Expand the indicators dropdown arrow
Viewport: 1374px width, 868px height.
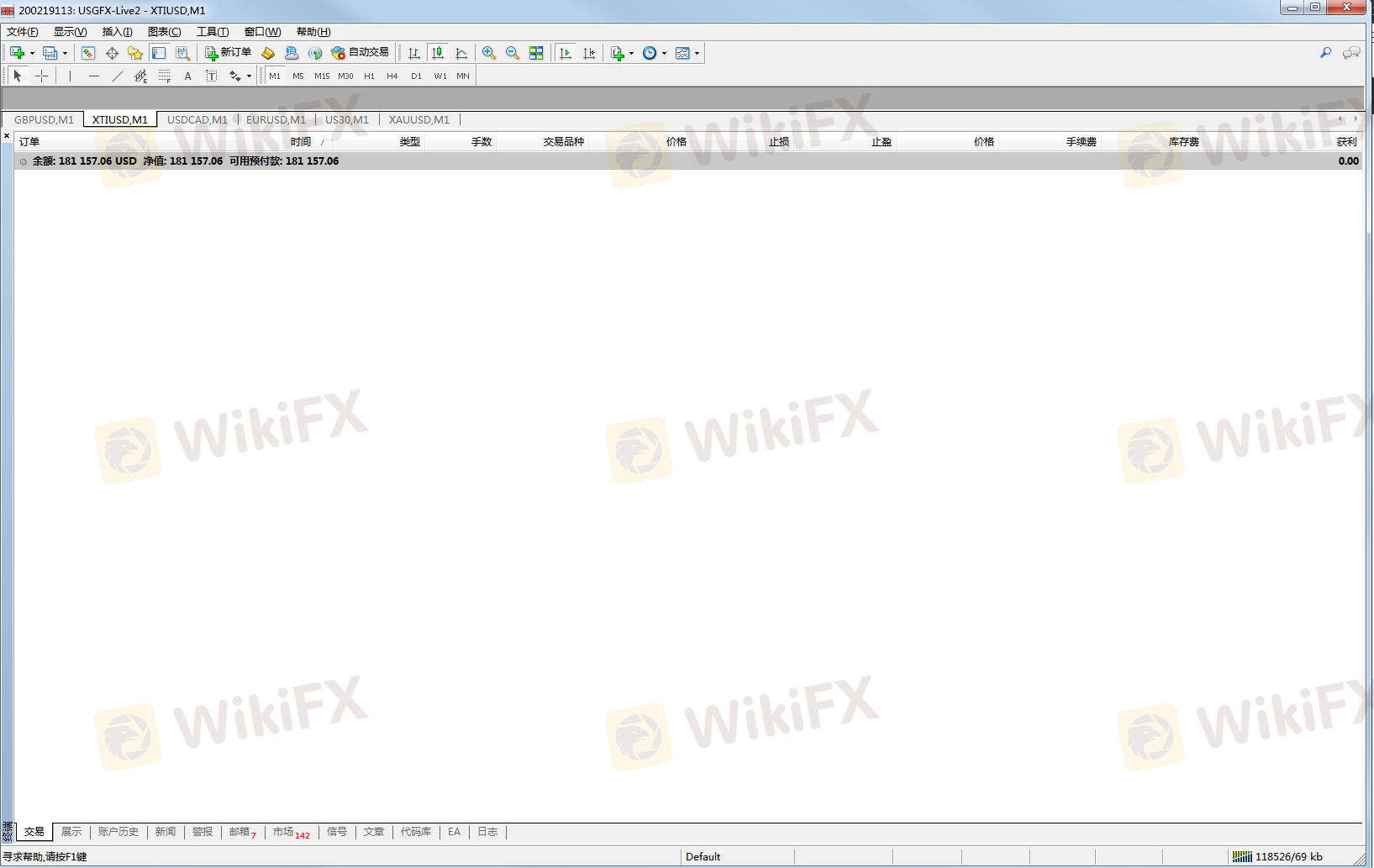631,53
